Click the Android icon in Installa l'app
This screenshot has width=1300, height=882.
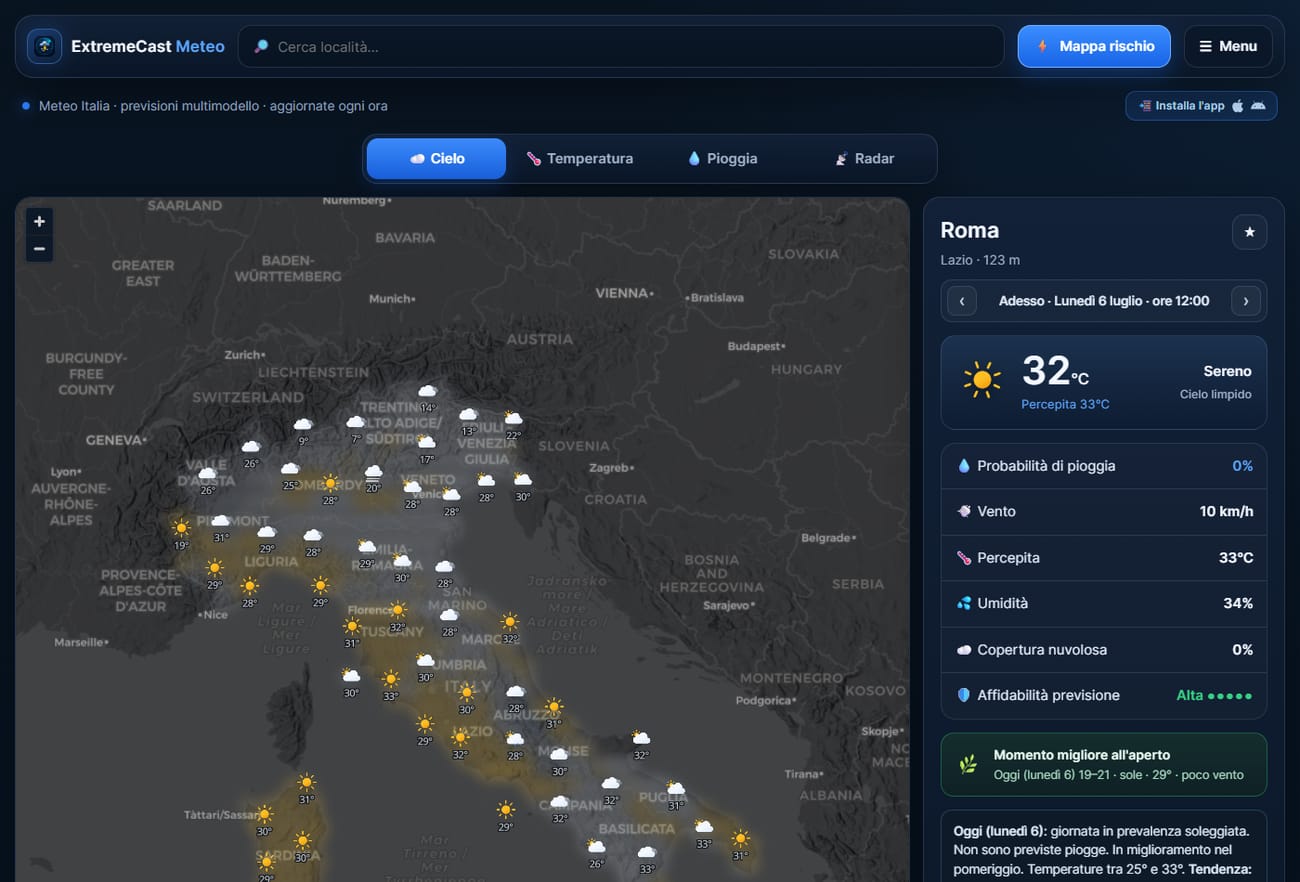tap(1258, 105)
